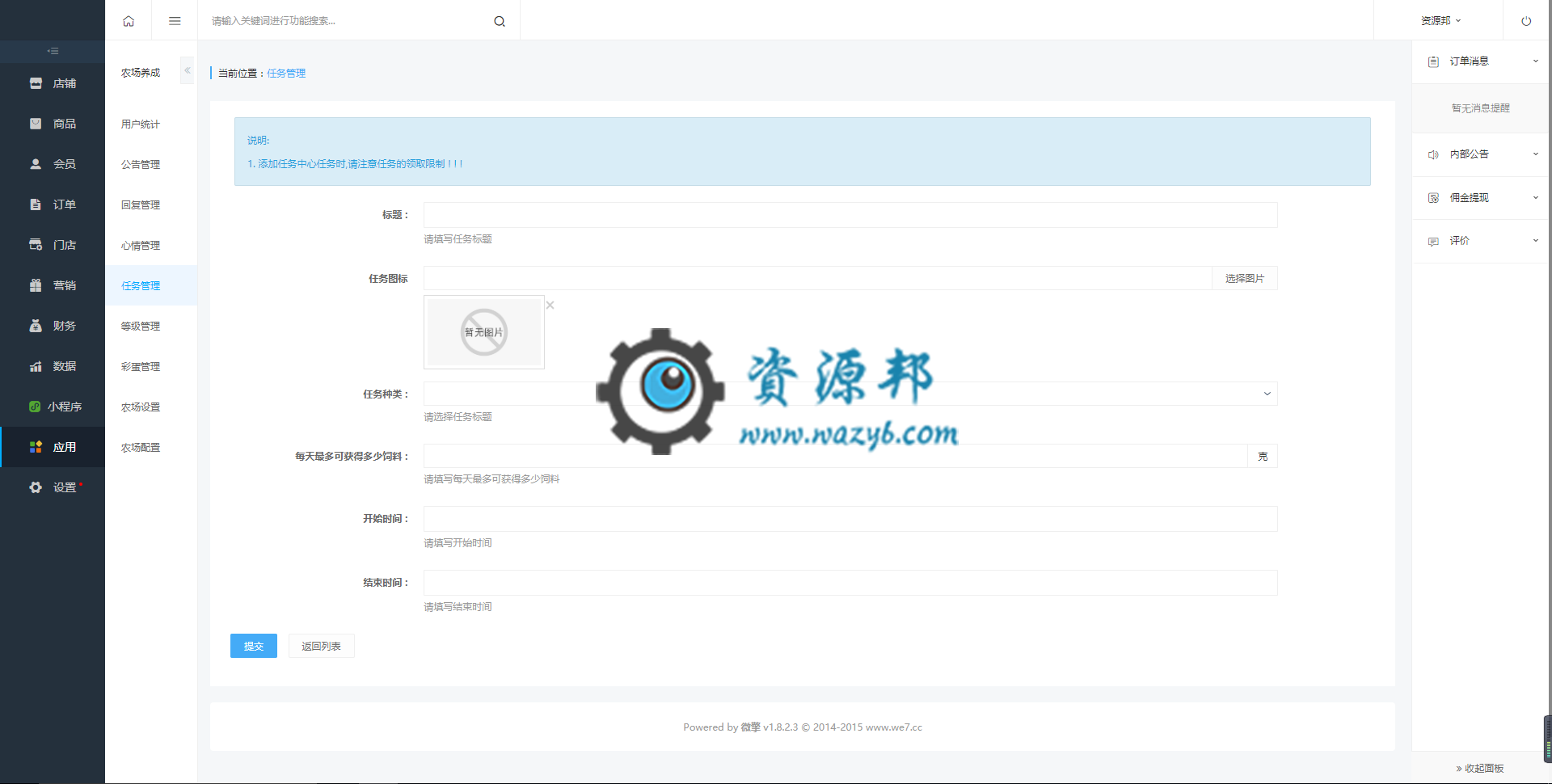Image resolution: width=1552 pixels, height=784 pixels.
Task: Go to the home icon in top bar
Action: pyautogui.click(x=129, y=21)
